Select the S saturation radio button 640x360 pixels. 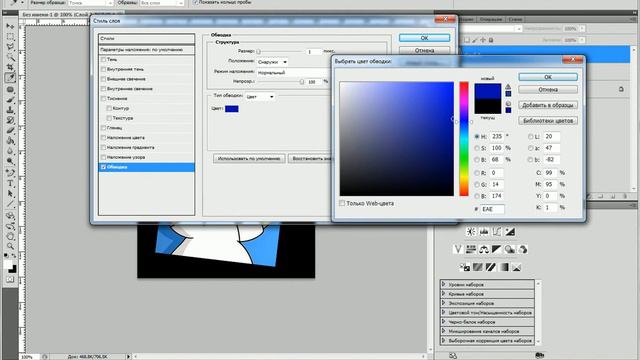point(477,148)
